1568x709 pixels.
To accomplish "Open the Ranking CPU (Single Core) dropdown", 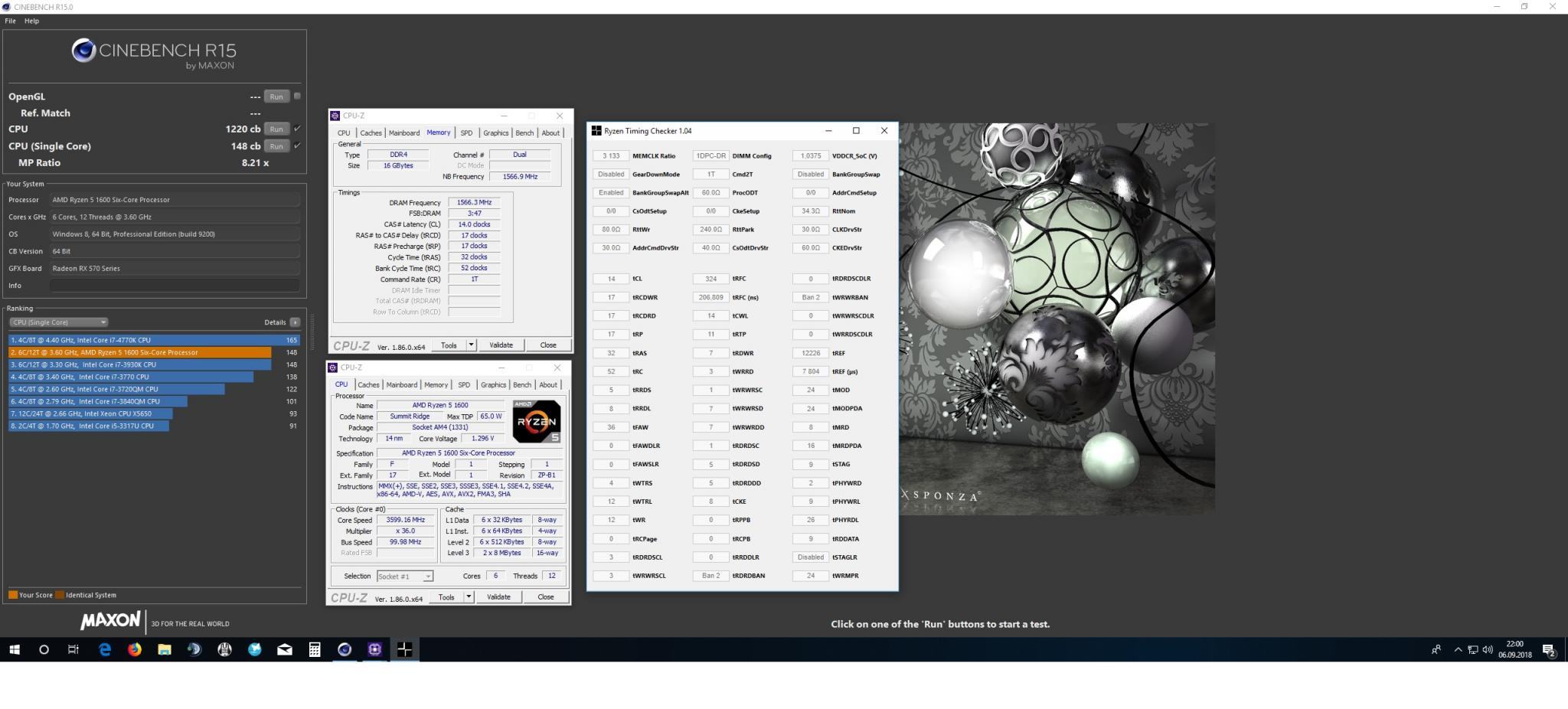I will click(58, 322).
